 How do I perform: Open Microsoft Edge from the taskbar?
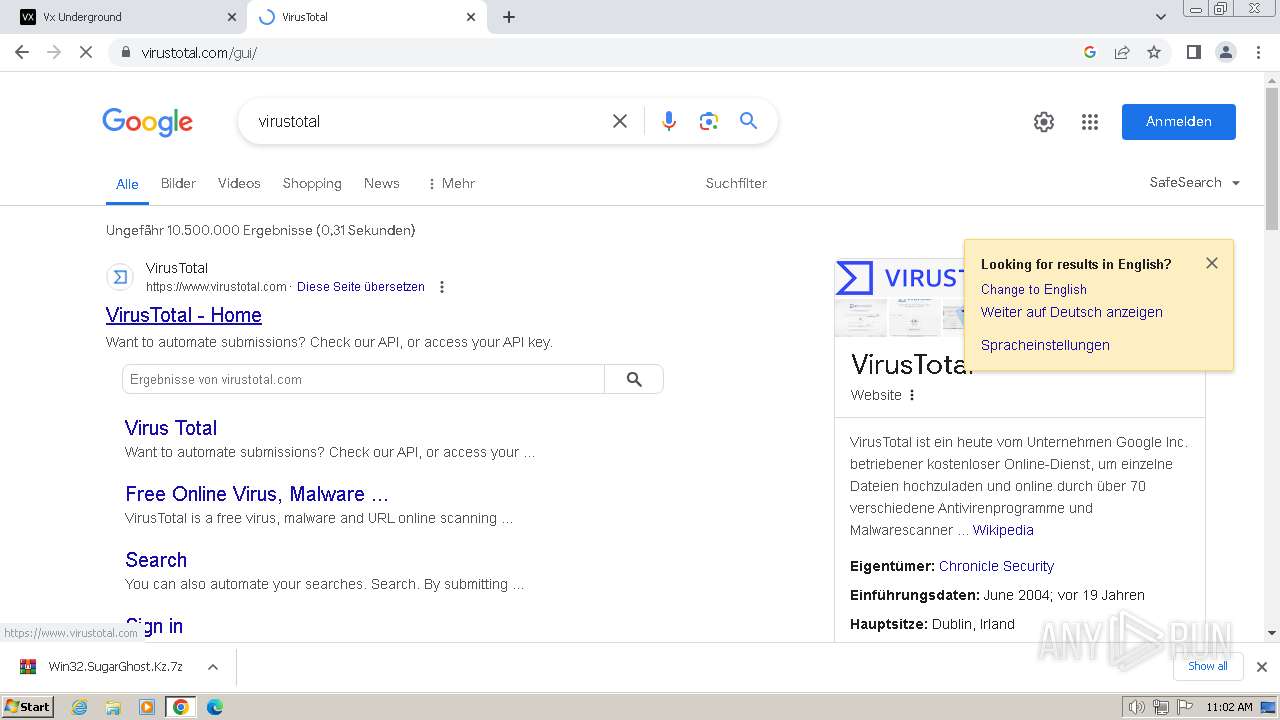click(214, 707)
